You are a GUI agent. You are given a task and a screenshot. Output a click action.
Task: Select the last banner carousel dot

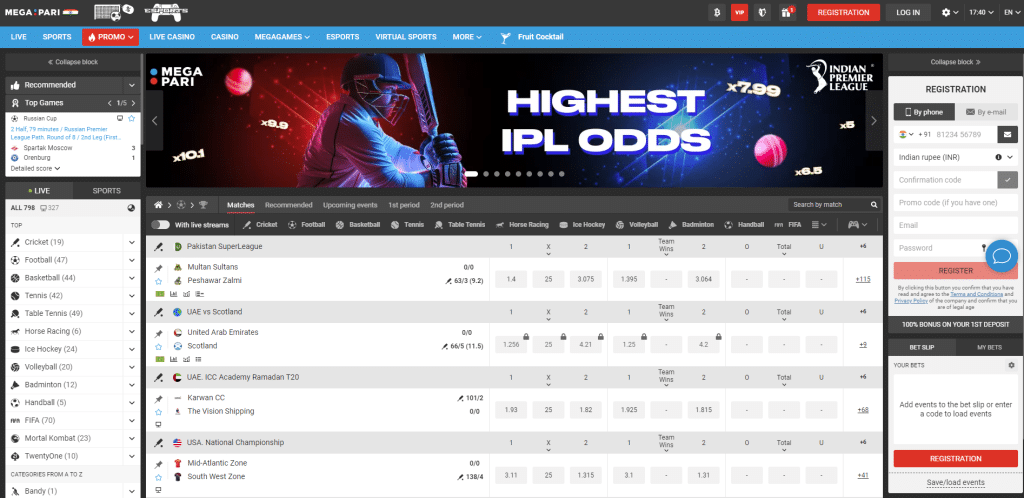click(562, 174)
